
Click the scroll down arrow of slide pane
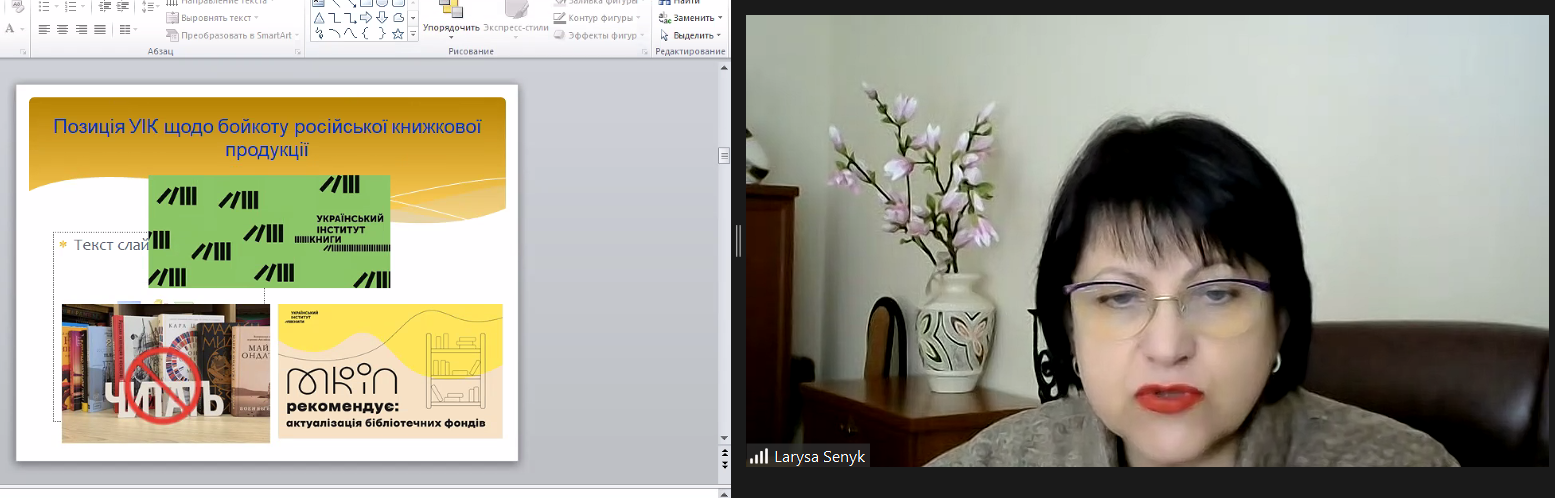[x=724, y=438]
